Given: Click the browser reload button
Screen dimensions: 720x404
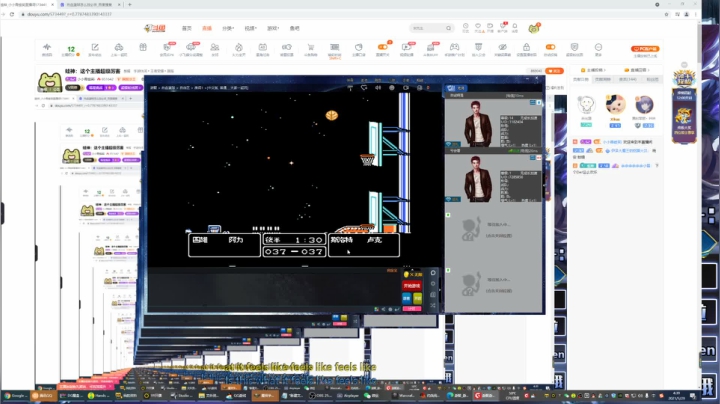Looking at the screenshot, I should click(12, 14).
